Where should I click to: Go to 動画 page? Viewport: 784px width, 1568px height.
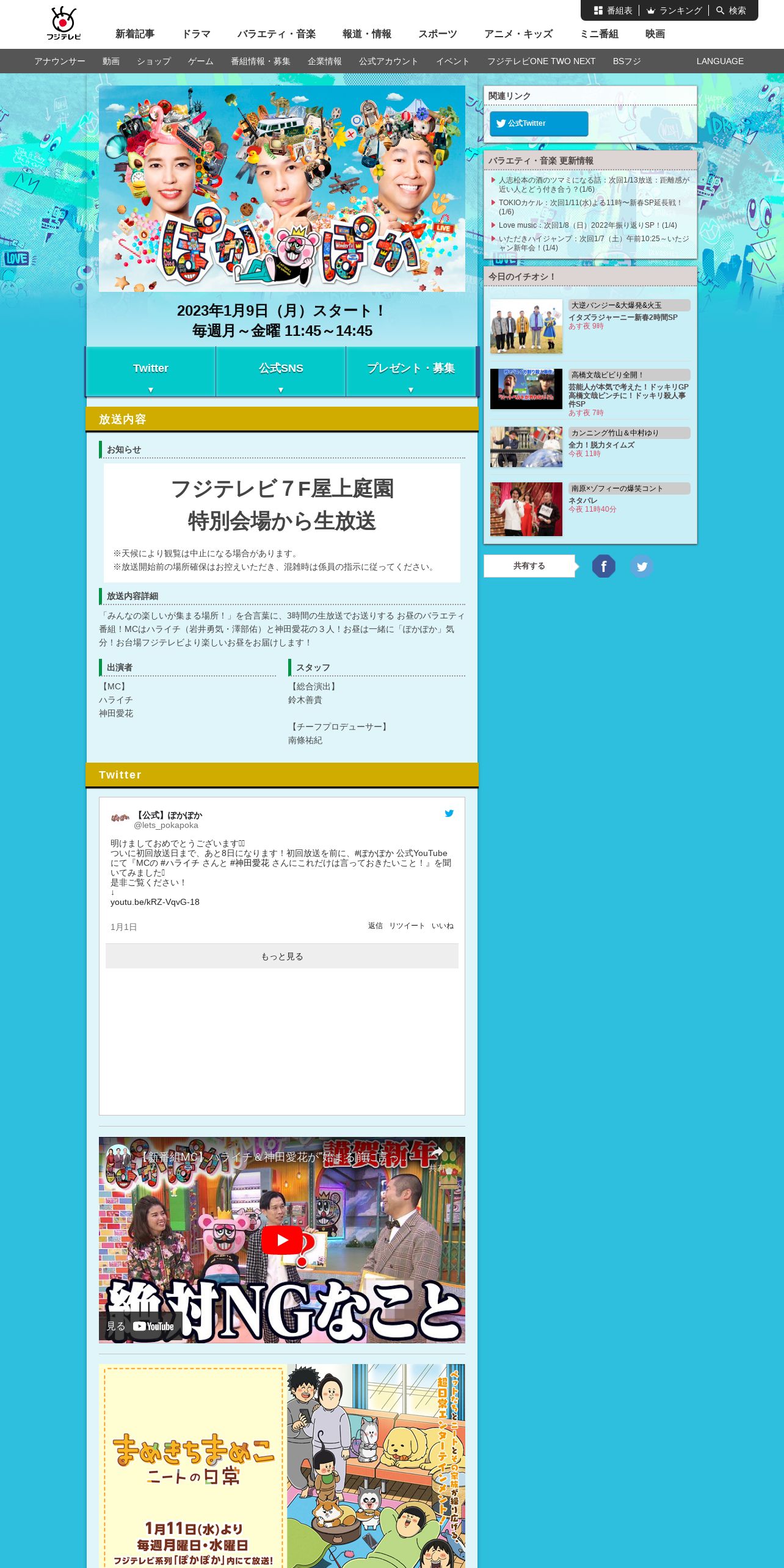(x=111, y=61)
